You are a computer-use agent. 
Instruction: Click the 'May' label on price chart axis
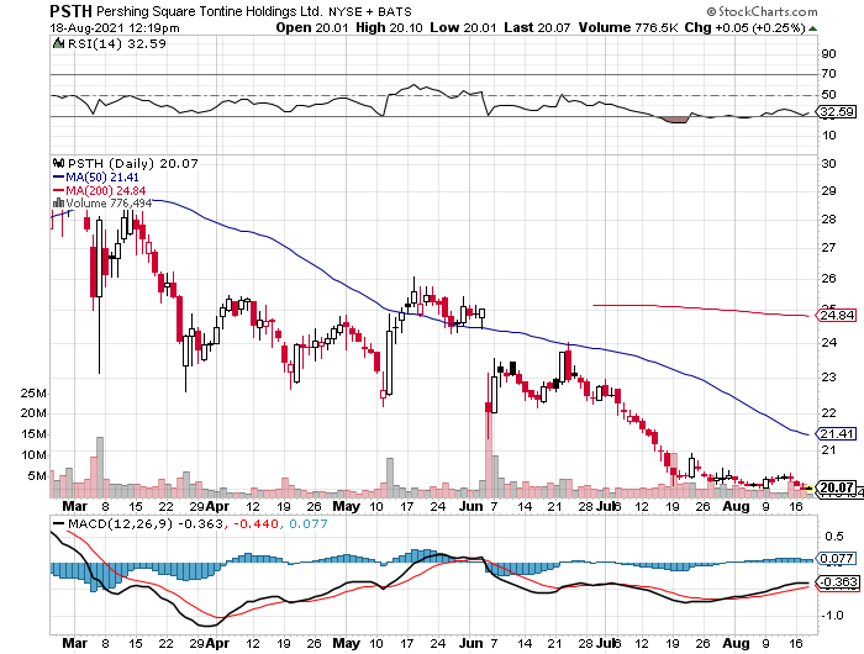coord(347,506)
